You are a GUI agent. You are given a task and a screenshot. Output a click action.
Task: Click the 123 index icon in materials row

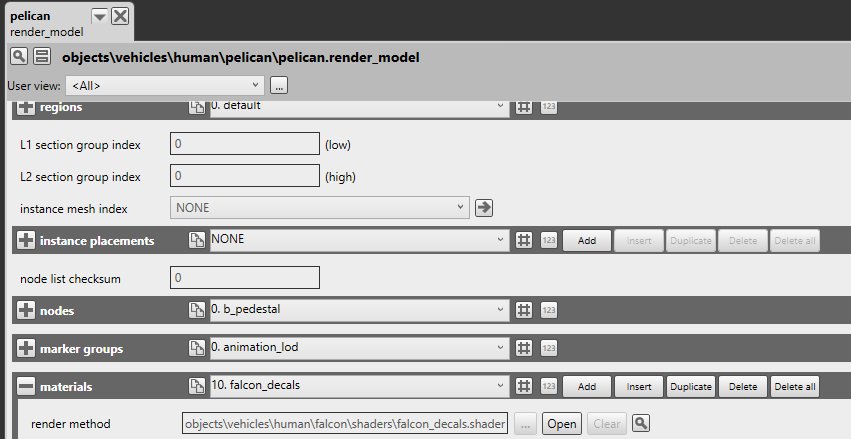click(x=548, y=386)
